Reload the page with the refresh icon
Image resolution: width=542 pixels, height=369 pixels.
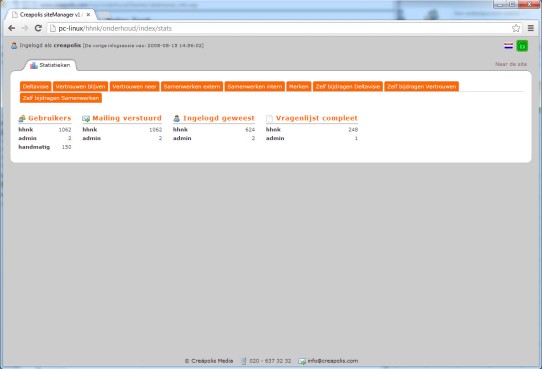click(x=38, y=28)
